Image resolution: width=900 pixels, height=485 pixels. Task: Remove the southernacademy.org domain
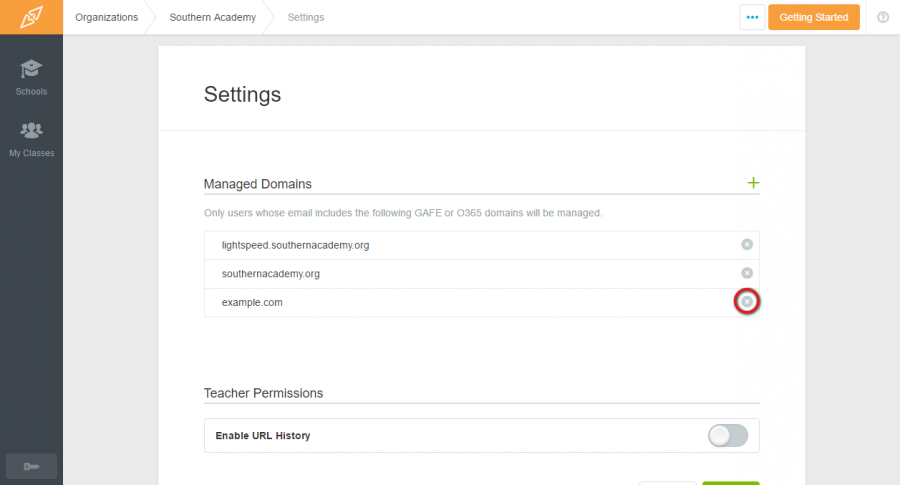[x=747, y=273]
